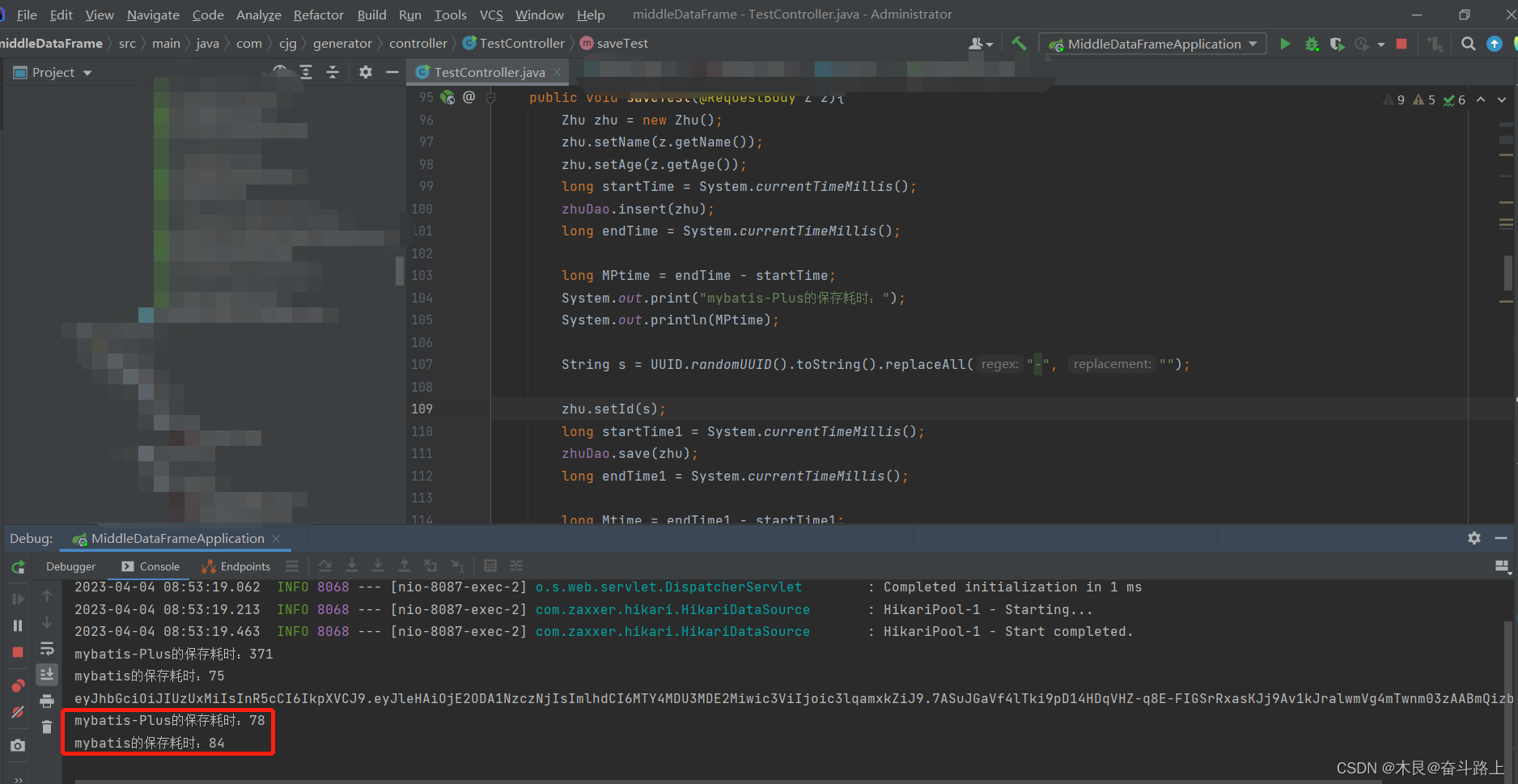
Task: Toggle scroll to end of console
Action: point(47,674)
